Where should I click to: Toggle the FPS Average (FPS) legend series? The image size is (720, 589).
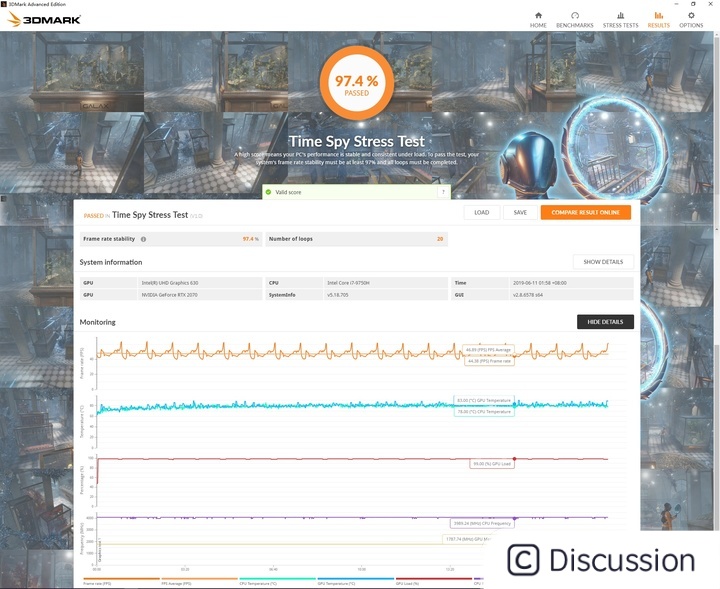point(199,581)
